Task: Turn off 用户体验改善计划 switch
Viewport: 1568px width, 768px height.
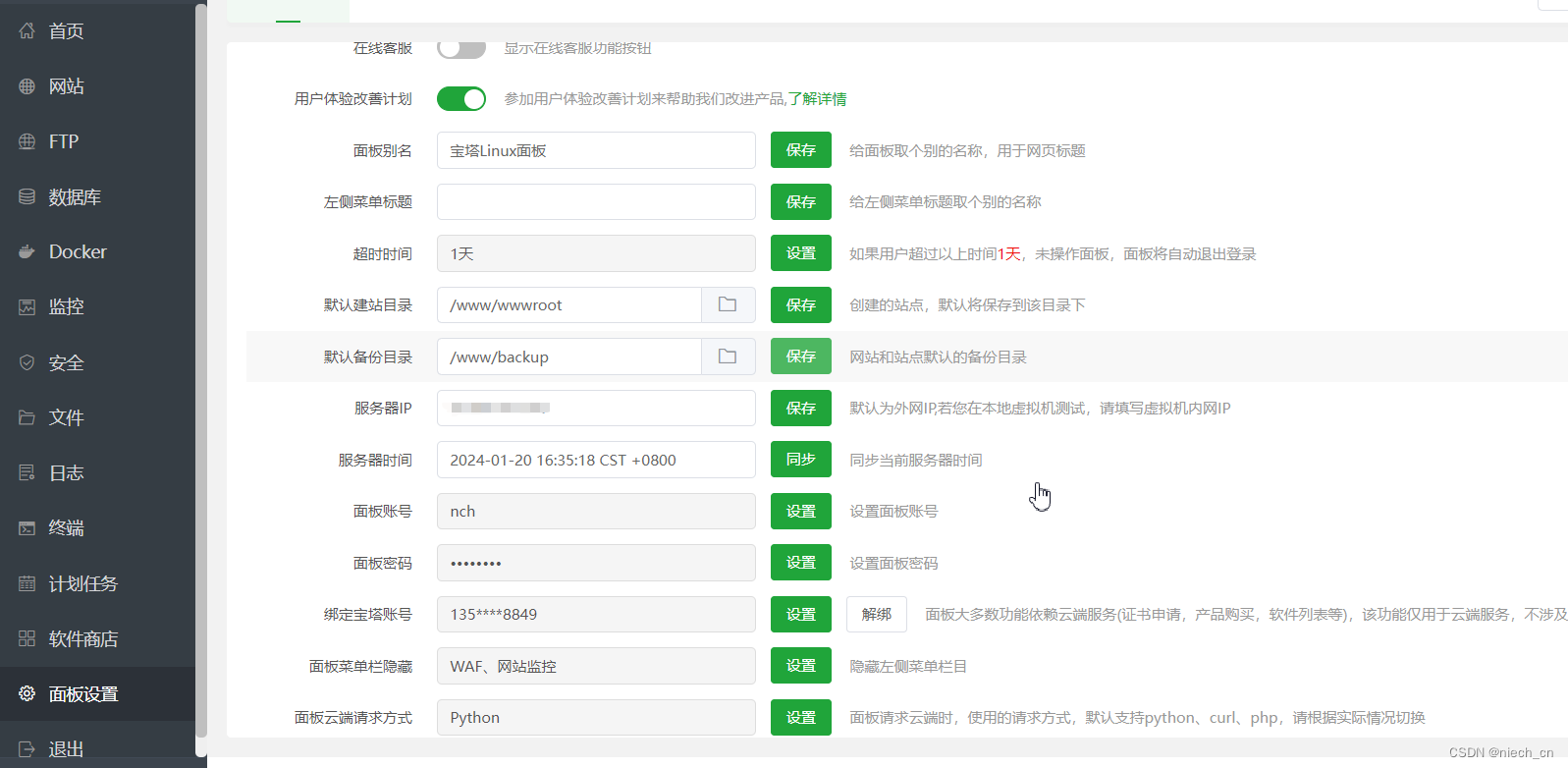Action: (x=461, y=98)
